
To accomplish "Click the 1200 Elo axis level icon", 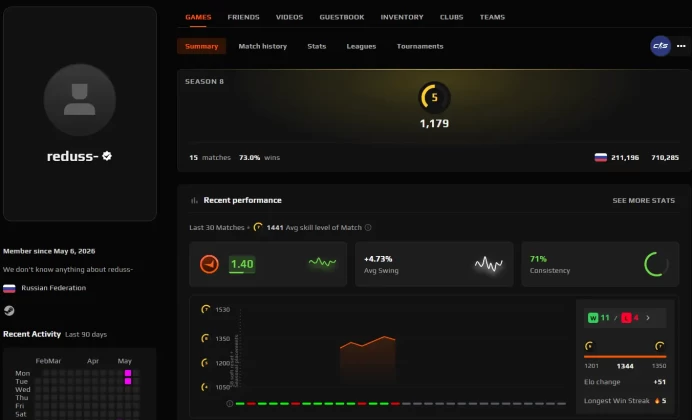I will click(x=205, y=363).
